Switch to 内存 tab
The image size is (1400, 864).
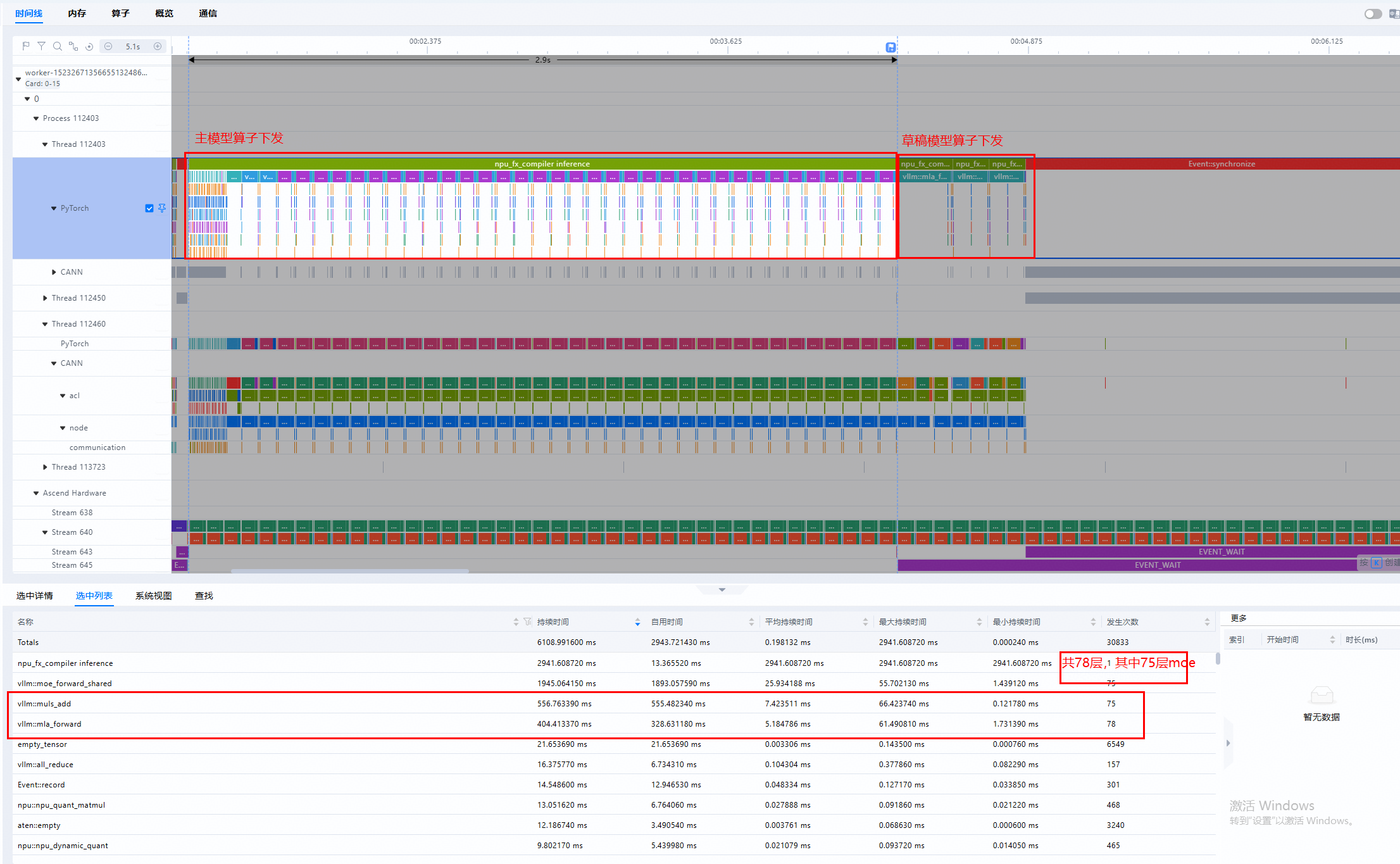[x=77, y=13]
